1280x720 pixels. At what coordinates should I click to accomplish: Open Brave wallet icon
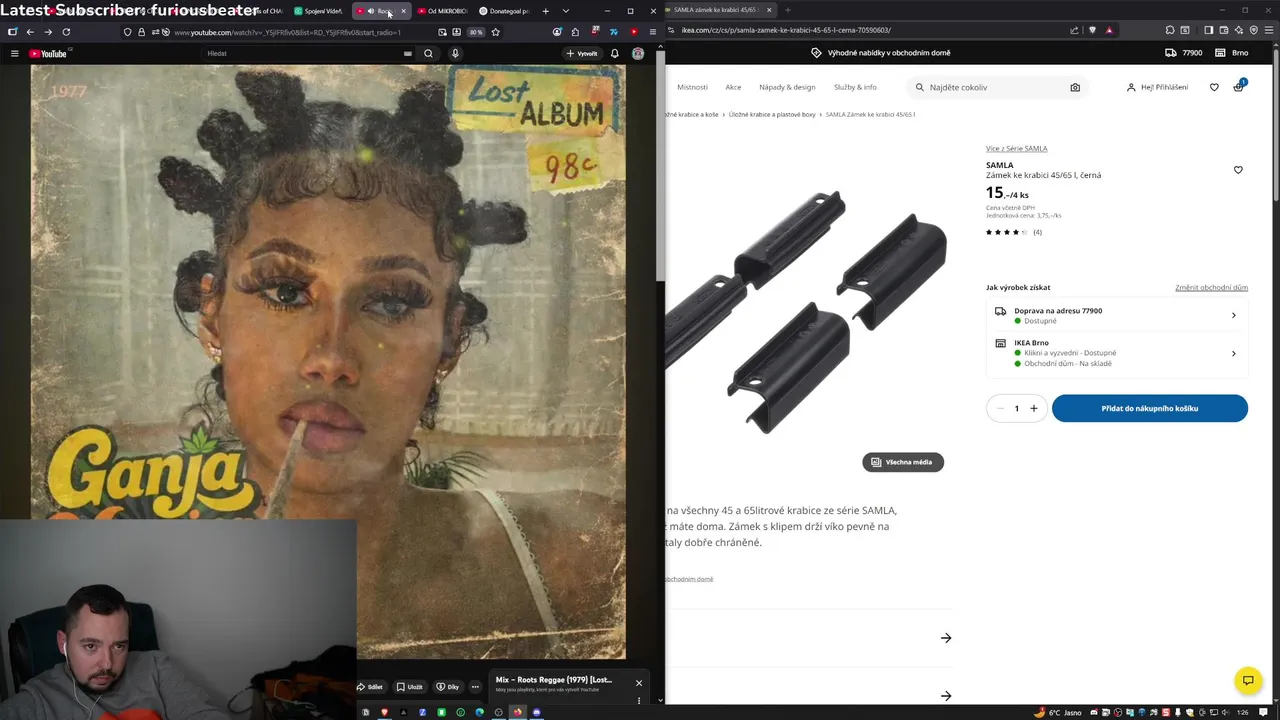(1223, 30)
